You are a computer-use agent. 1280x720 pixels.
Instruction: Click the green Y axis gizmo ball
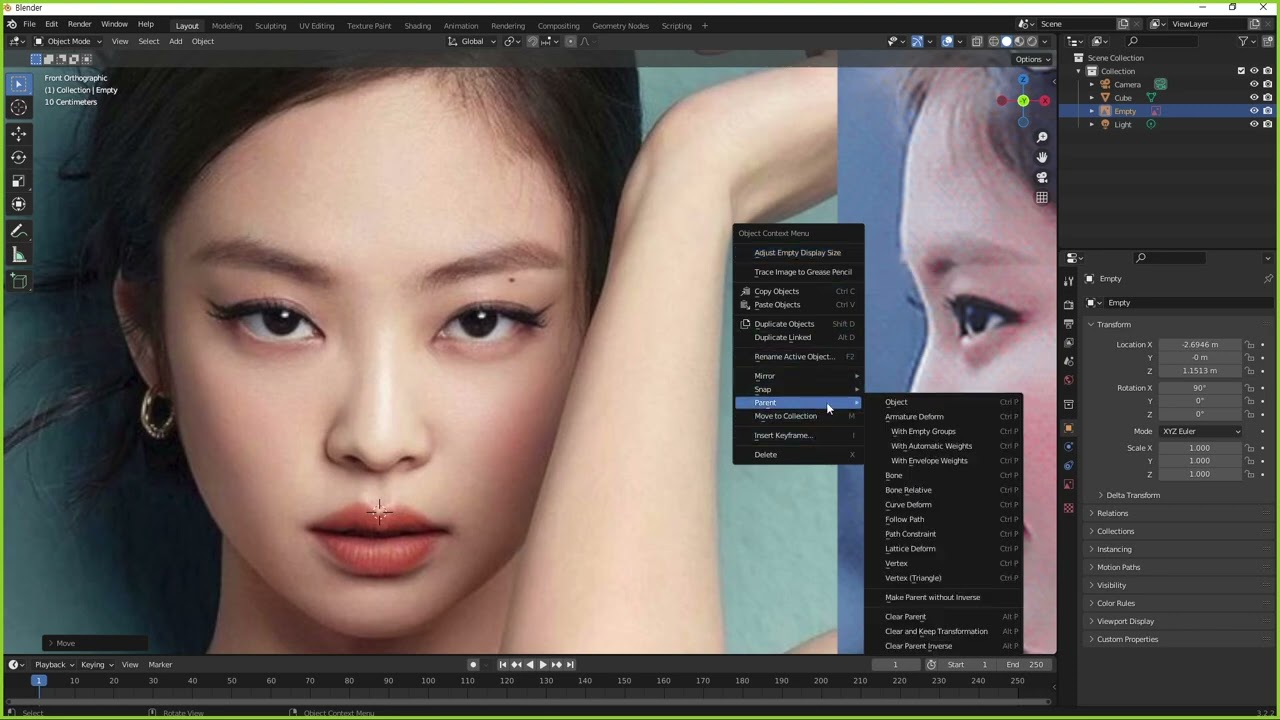1023,101
